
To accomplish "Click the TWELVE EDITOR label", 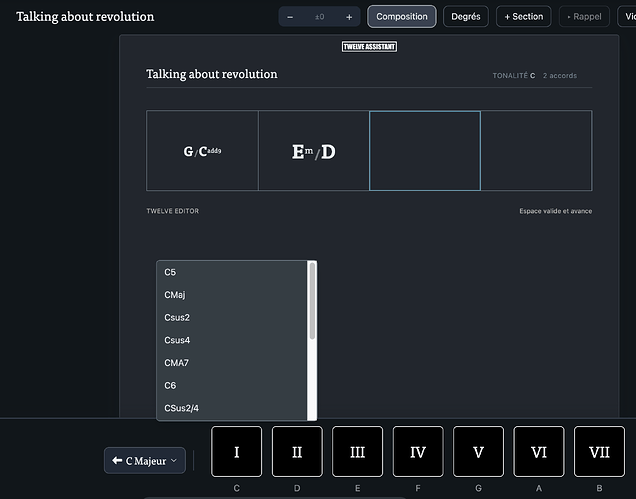I will 173,211.
